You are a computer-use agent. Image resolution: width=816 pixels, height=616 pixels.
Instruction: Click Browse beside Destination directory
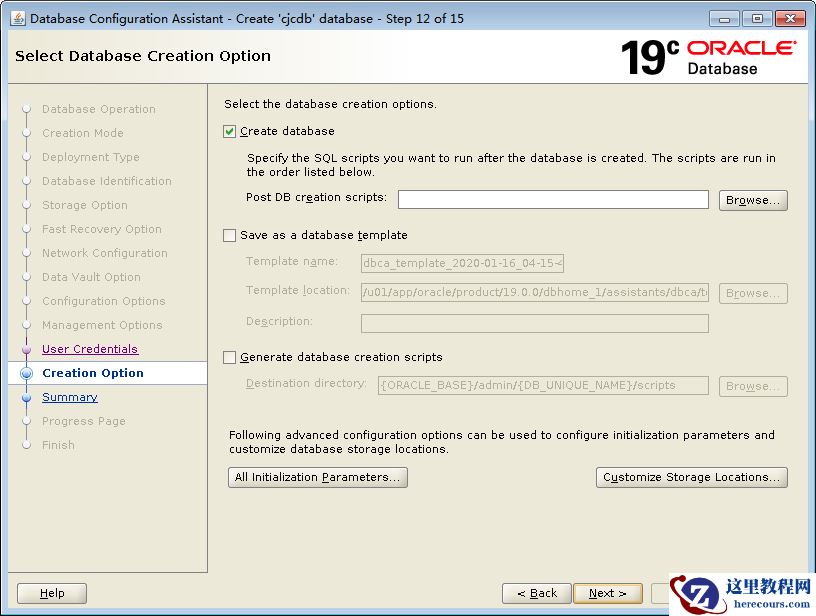coord(753,386)
